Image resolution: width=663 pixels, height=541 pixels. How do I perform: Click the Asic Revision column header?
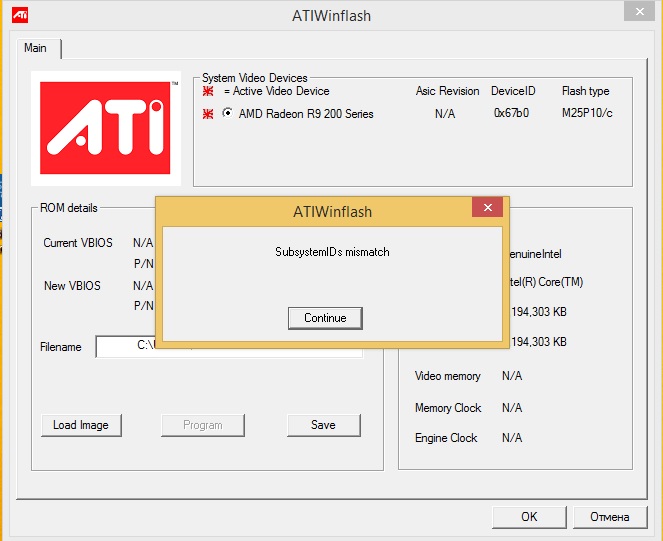pos(447,91)
